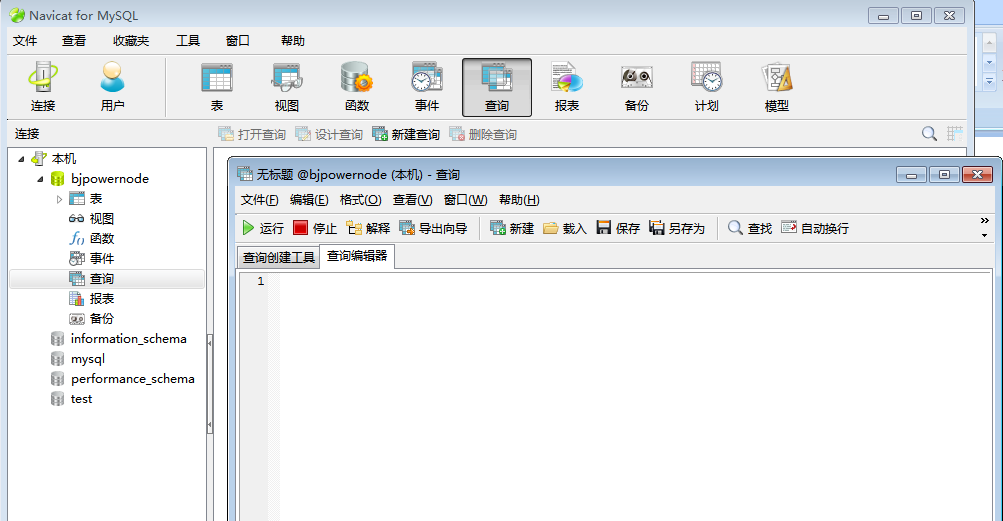Switch to 查询编辑器 tab

(357, 256)
